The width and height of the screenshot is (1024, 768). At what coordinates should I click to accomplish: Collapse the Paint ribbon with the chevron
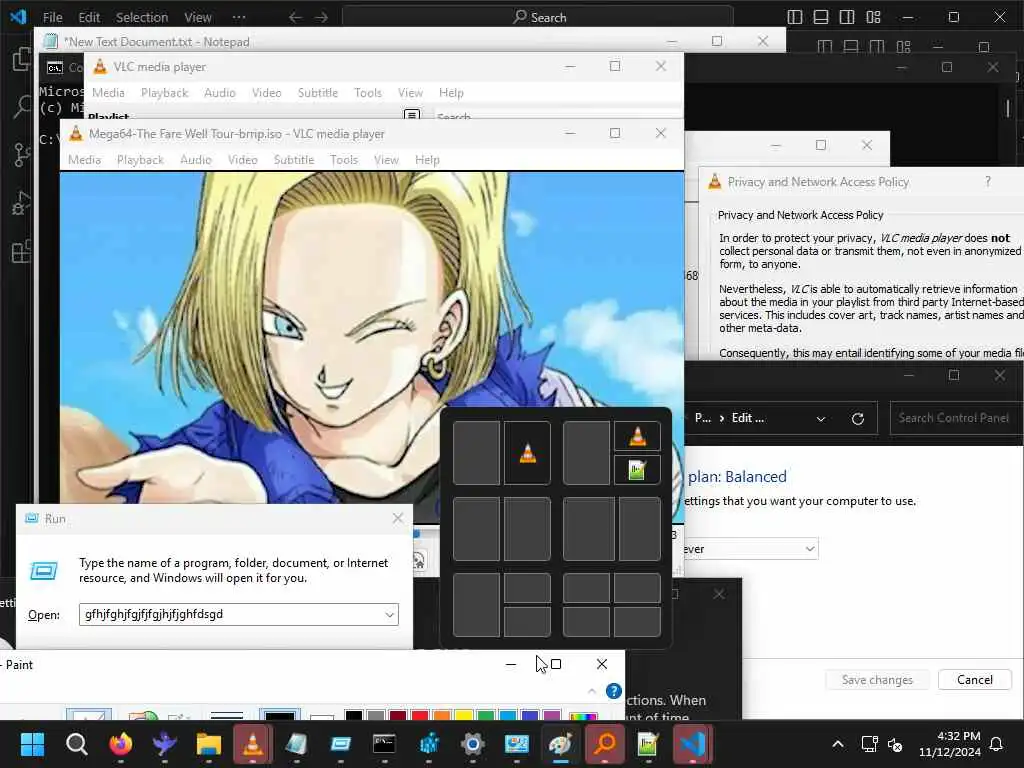tap(592, 691)
